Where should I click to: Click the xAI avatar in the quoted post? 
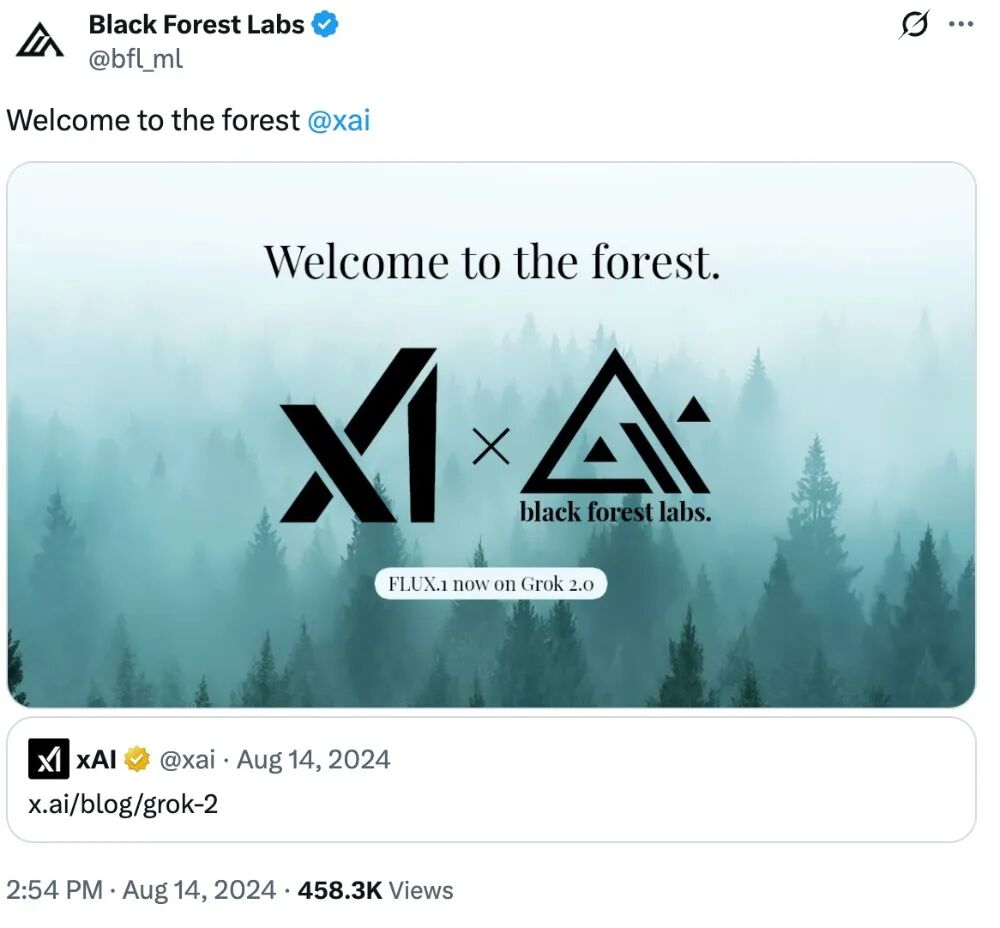click(49, 760)
